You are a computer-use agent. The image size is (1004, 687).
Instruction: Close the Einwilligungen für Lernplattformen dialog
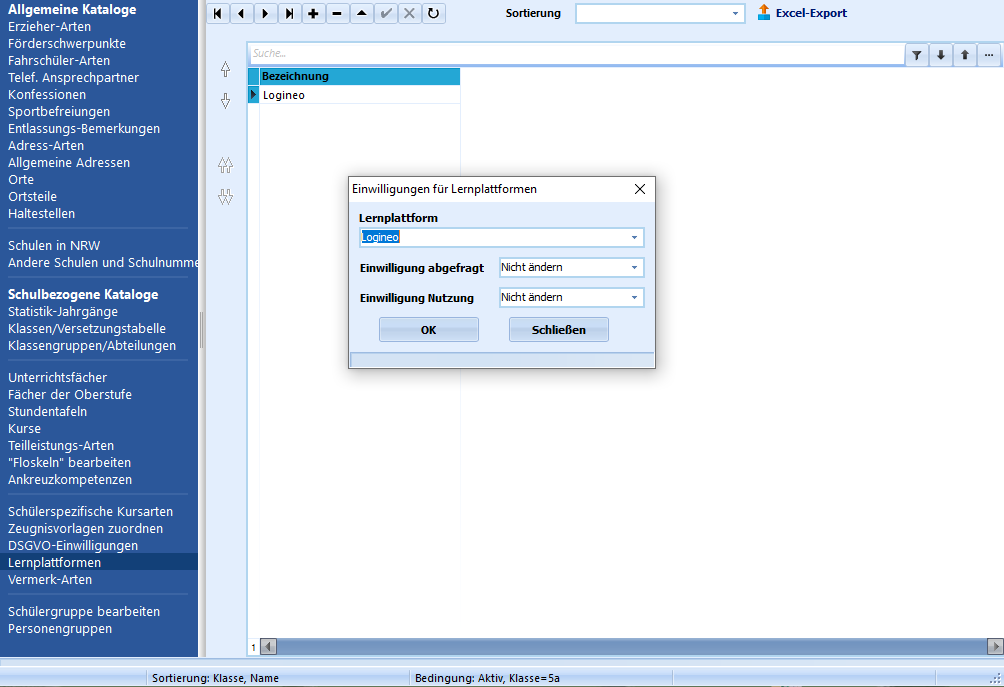coord(640,189)
